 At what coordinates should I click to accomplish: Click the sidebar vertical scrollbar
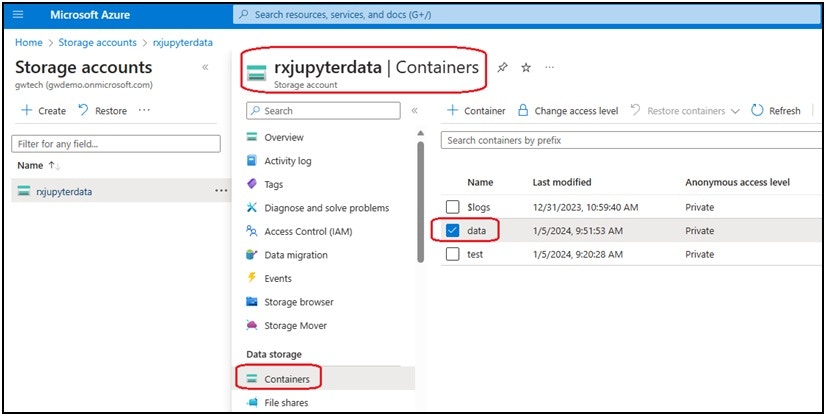tap(420, 200)
